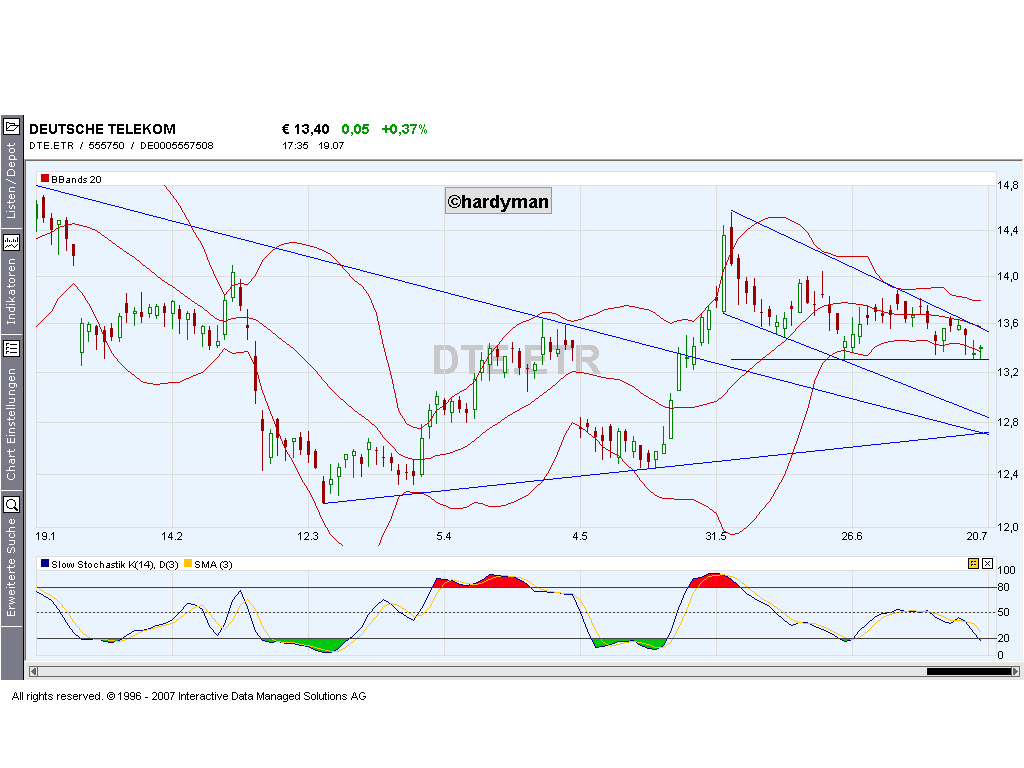This screenshot has width=1024, height=768.
Task: Remove the Slow Stochastik panel via X icon
Action: click(x=985, y=565)
